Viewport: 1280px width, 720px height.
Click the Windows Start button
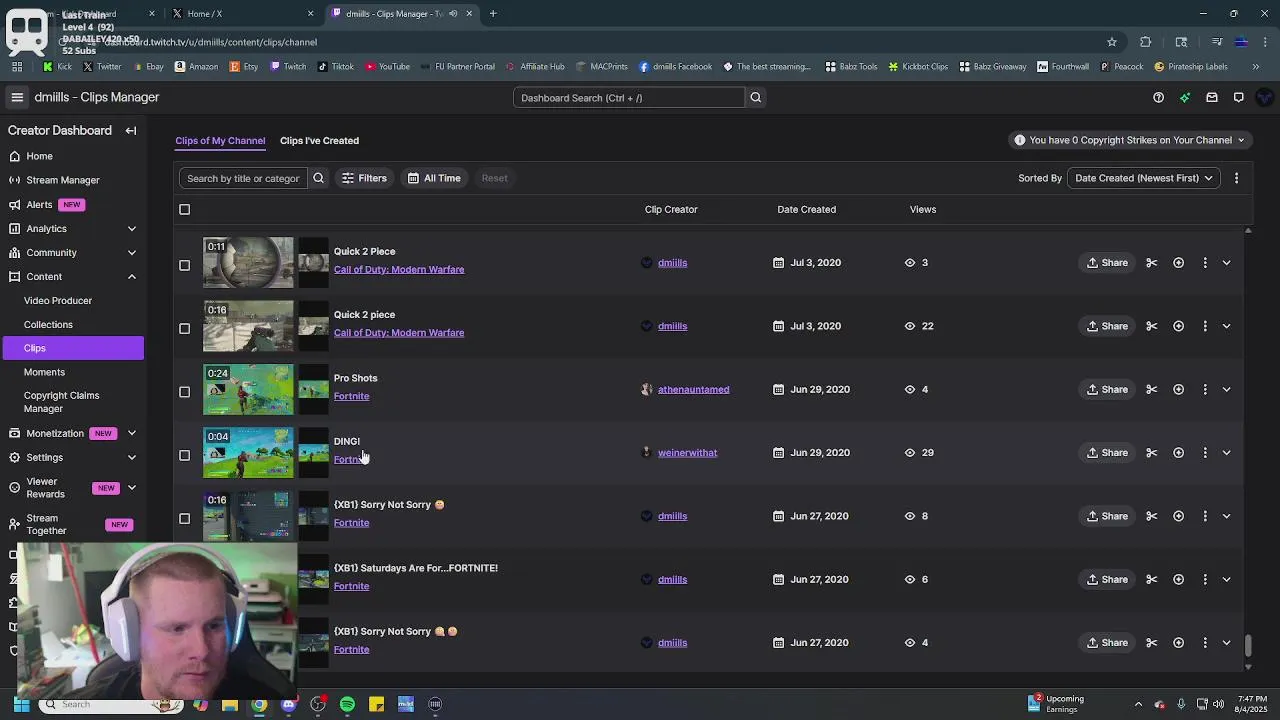(21, 704)
